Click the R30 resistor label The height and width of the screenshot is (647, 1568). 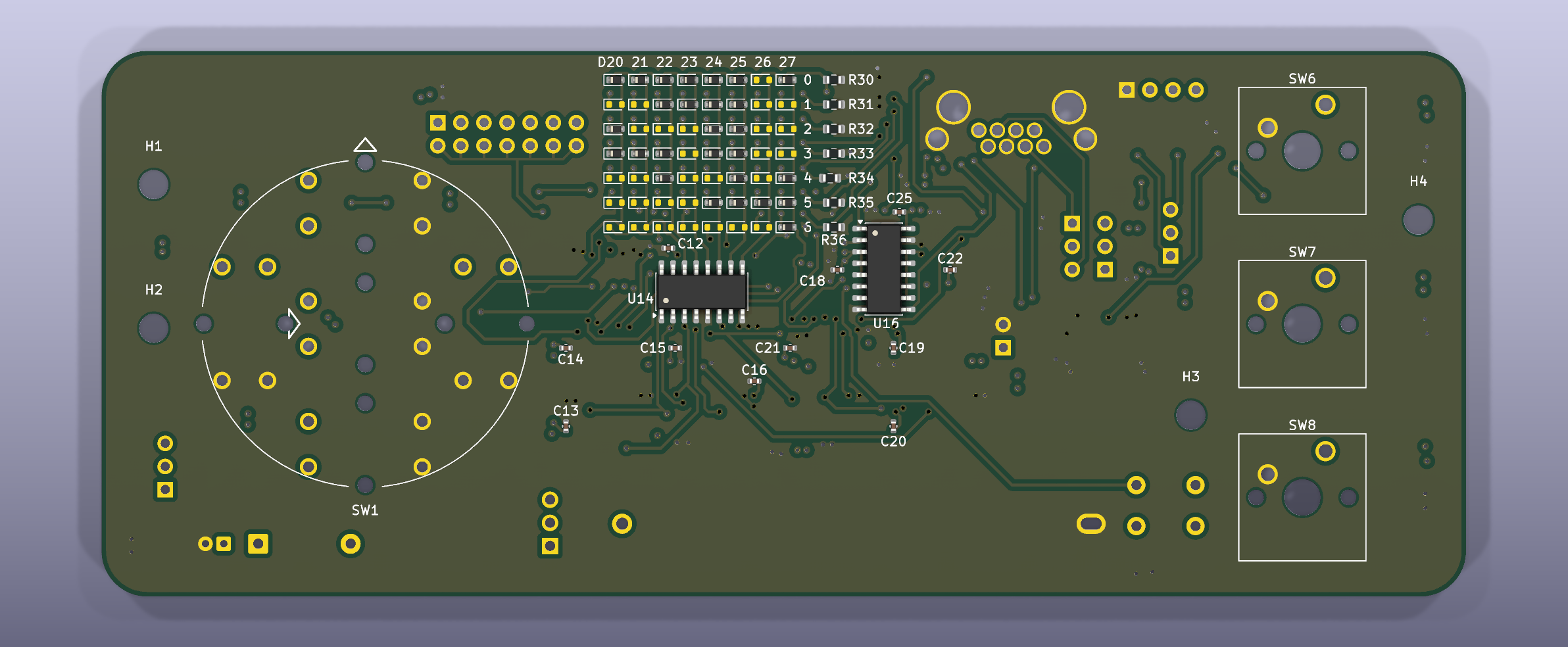pyautogui.click(x=861, y=80)
